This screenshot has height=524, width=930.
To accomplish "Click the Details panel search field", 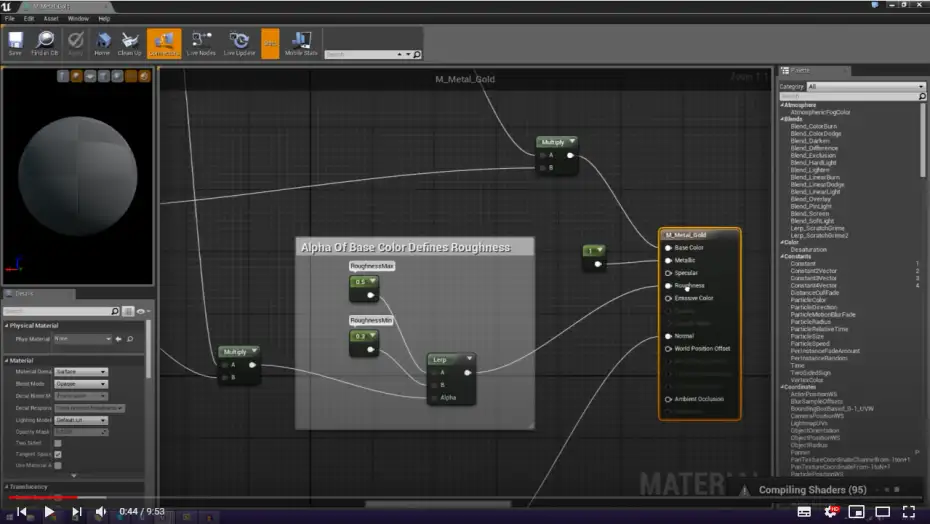I will pos(62,311).
